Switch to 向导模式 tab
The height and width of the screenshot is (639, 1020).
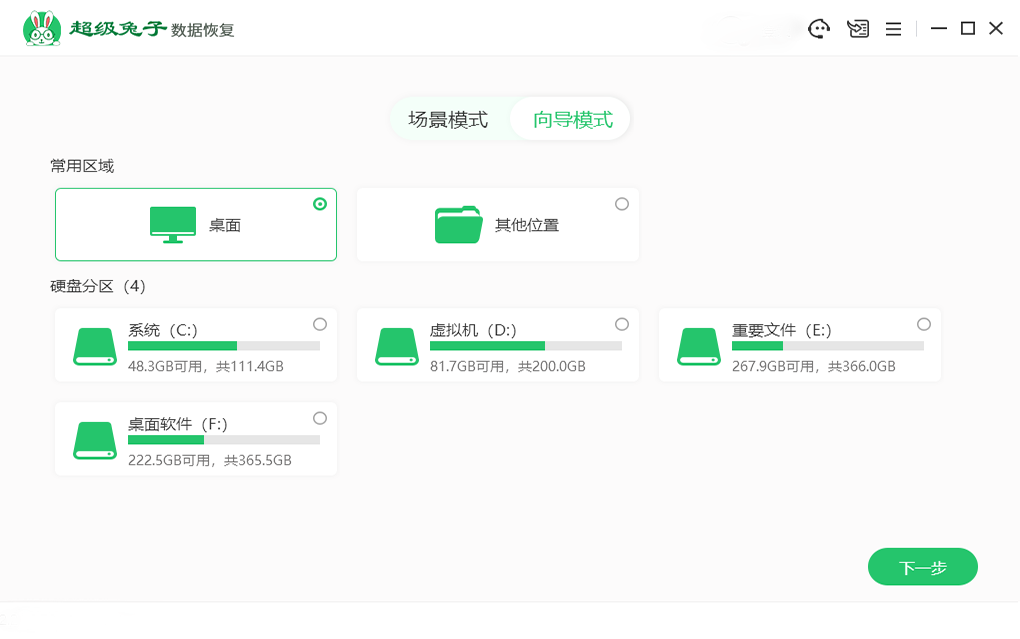[x=572, y=120]
